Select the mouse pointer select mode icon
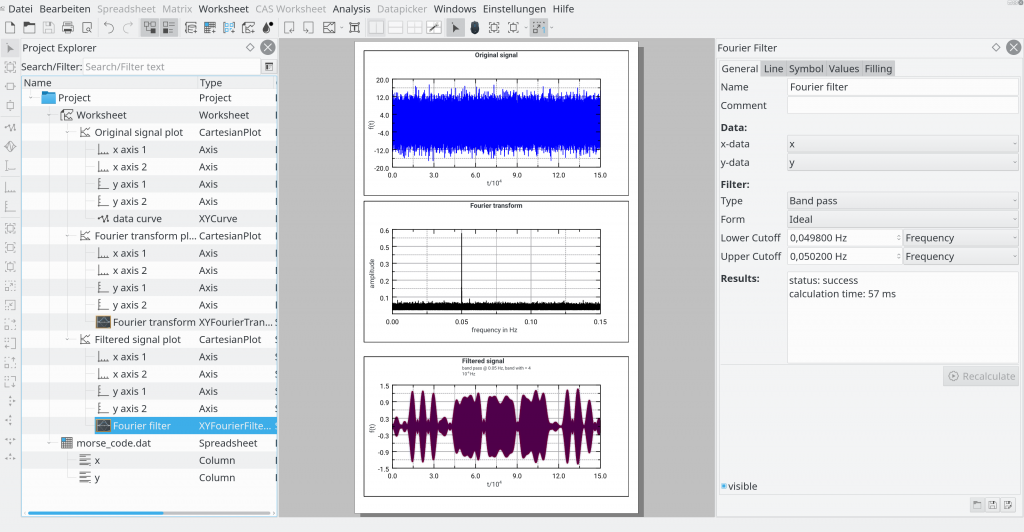This screenshot has height=532, width=1024. click(x=455, y=28)
